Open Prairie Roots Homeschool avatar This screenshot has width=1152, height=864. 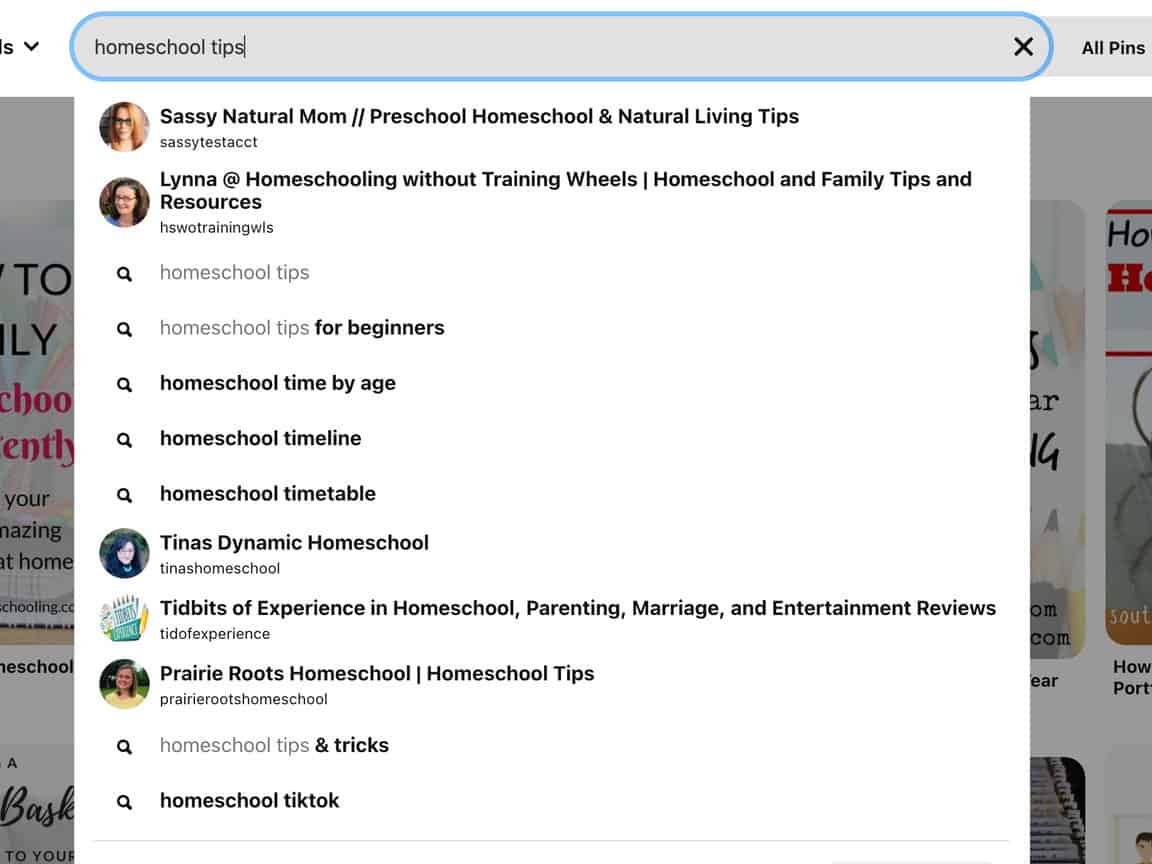pos(124,684)
